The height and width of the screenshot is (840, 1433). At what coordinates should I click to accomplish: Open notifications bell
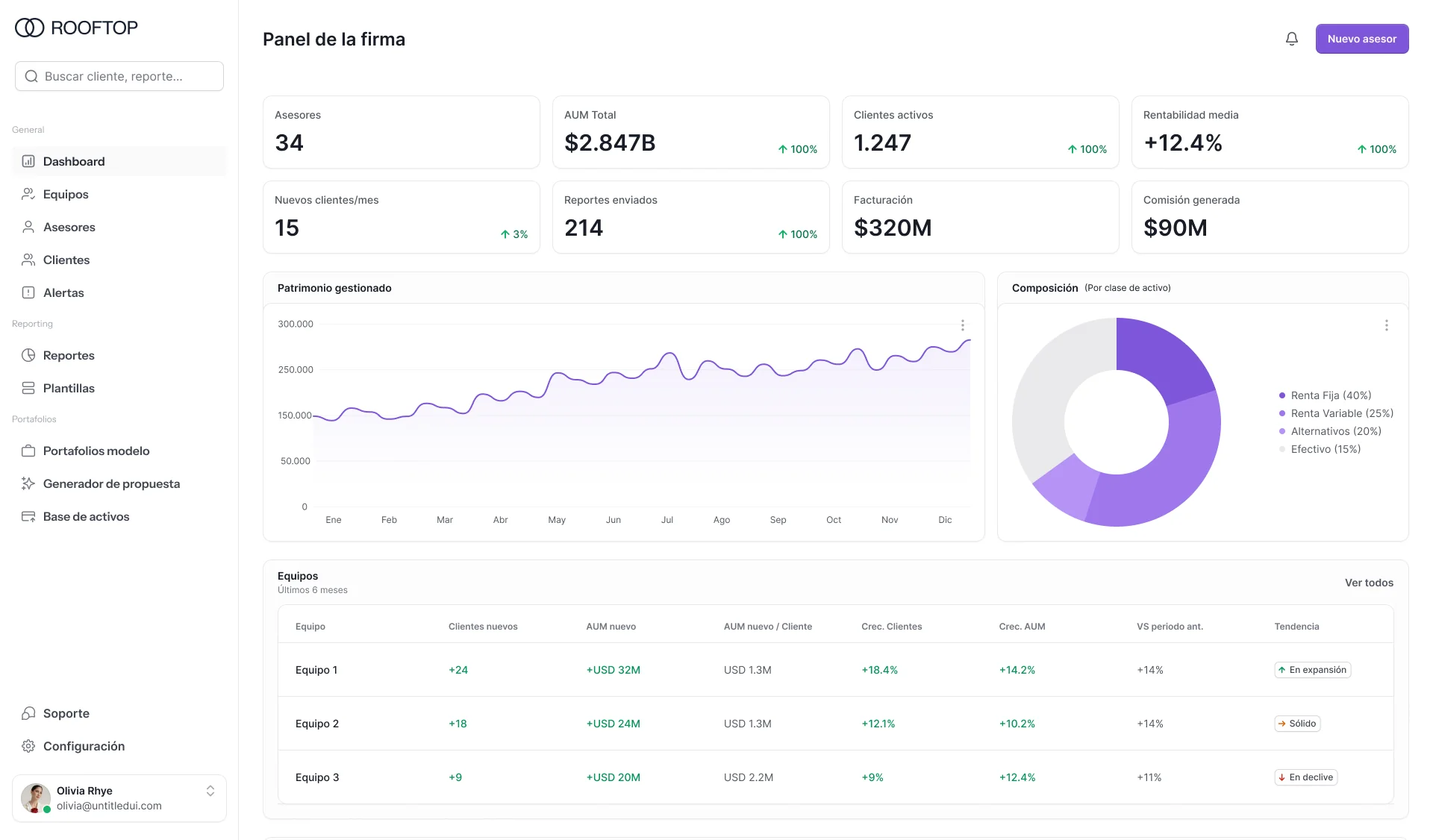tap(1292, 39)
